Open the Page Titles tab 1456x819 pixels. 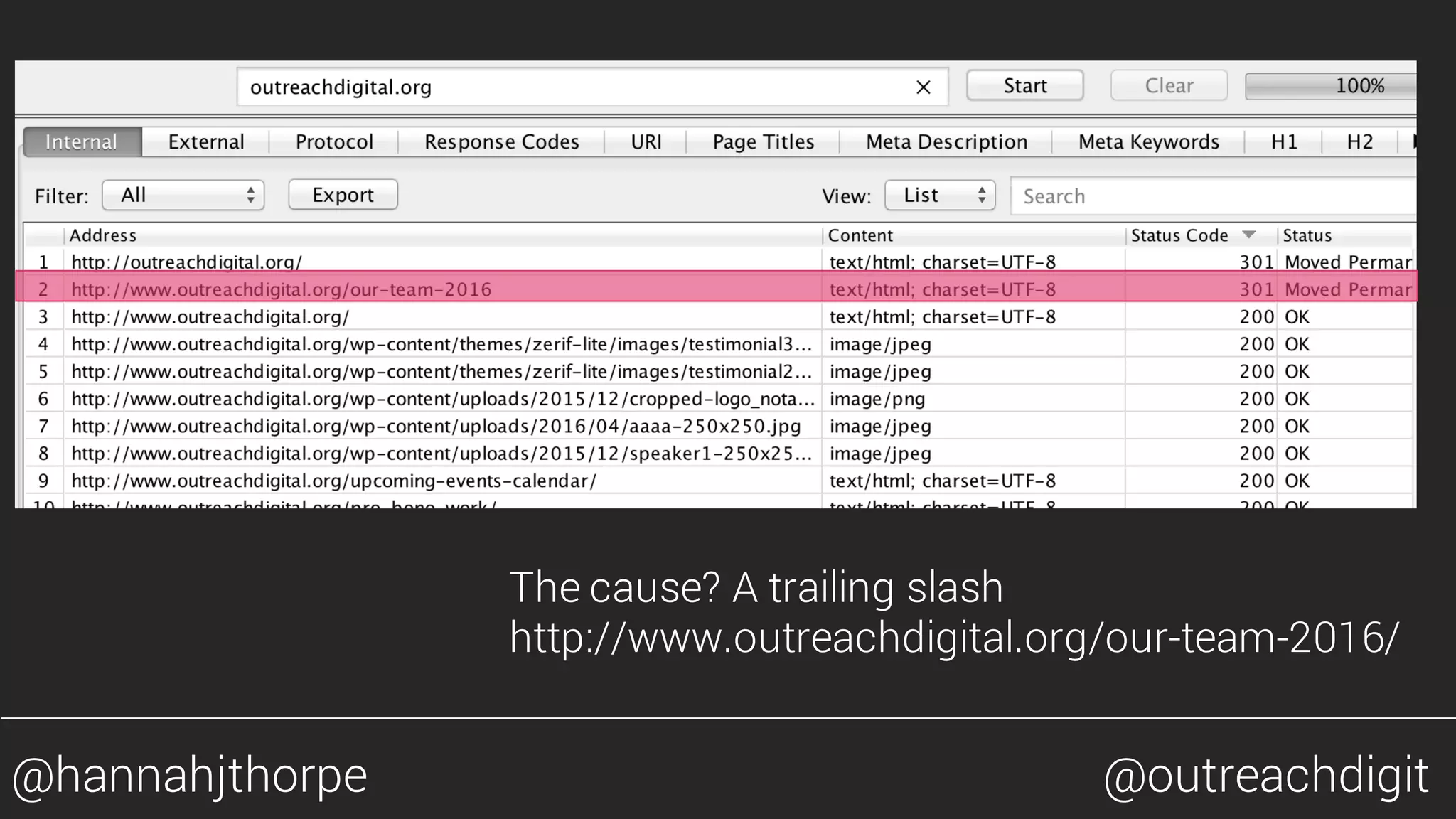(763, 141)
